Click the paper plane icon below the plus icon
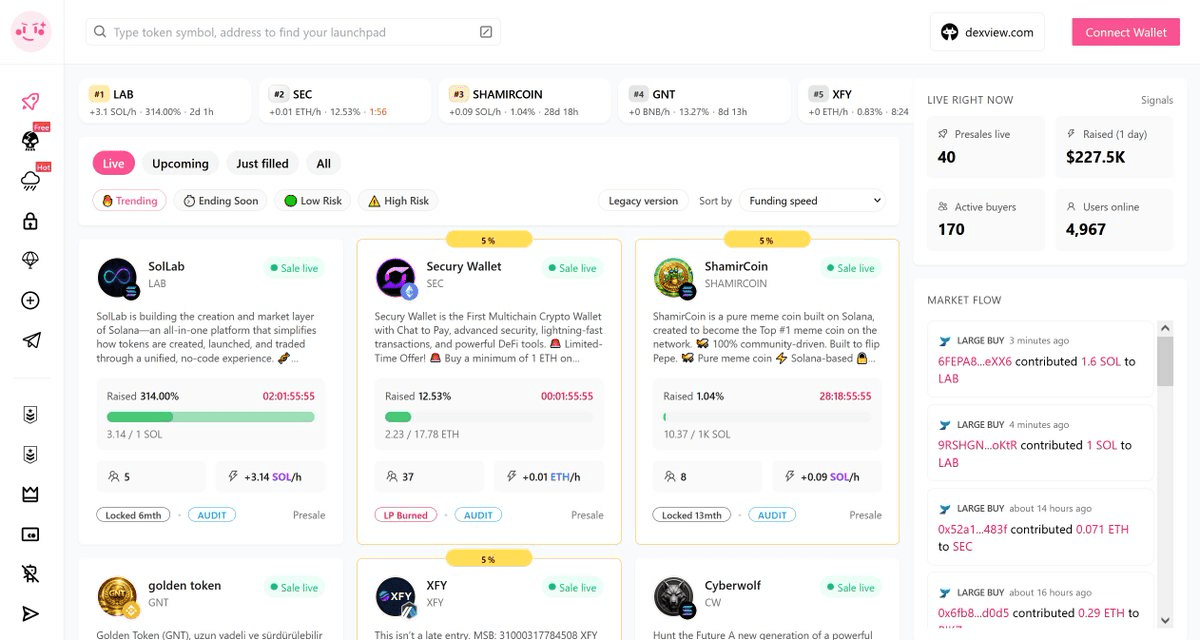This screenshot has width=1200, height=640. (x=31, y=341)
